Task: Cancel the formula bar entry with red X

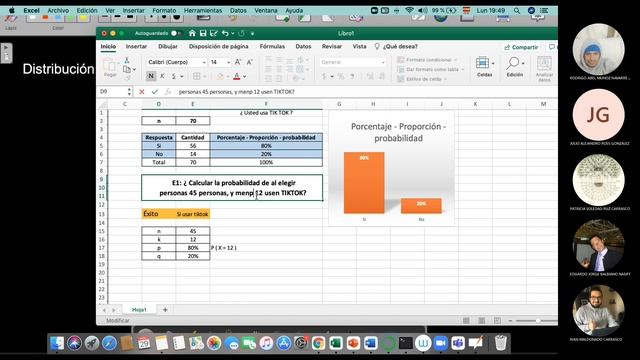Action: (142, 92)
